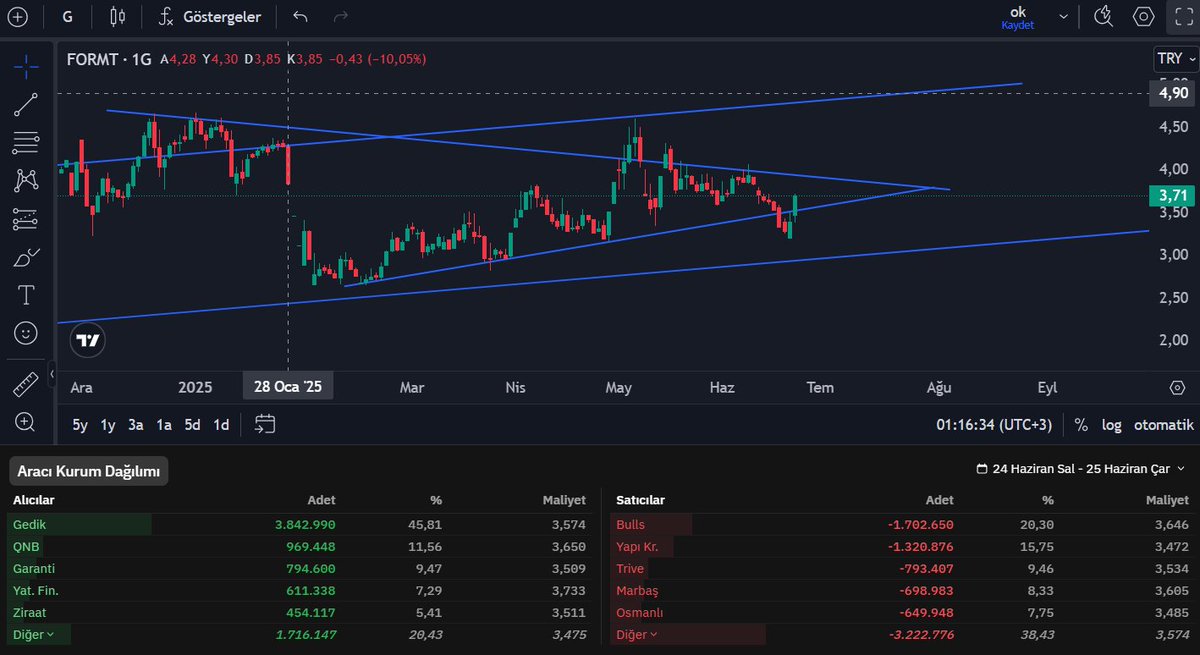Select the patterns drawing tool

tap(26, 181)
